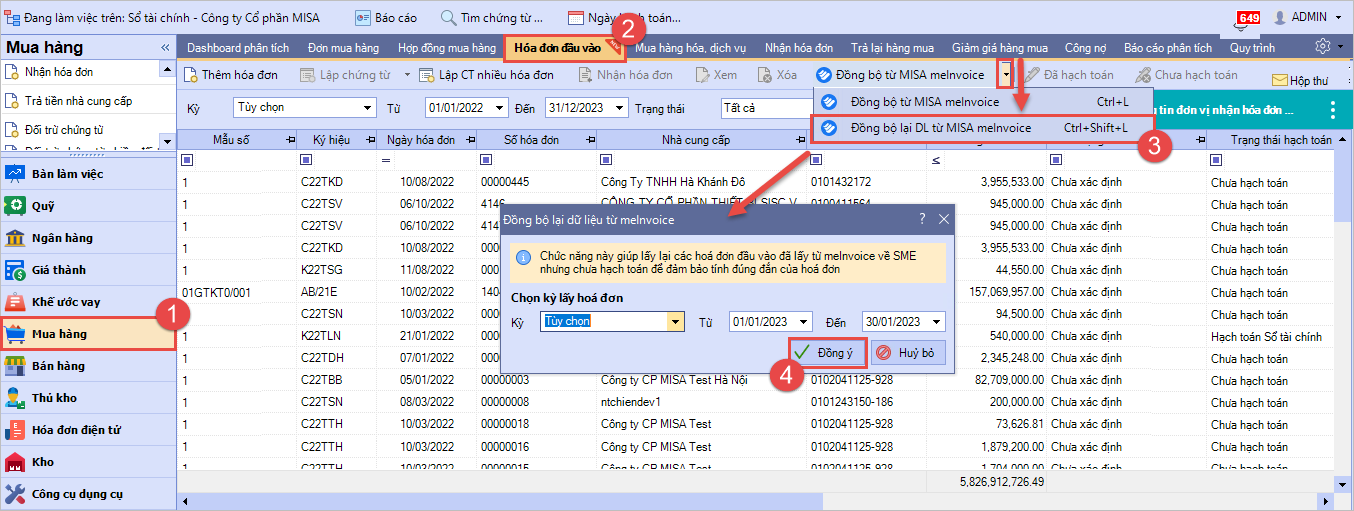Click the Huỷ bỏ button

click(x=907, y=353)
